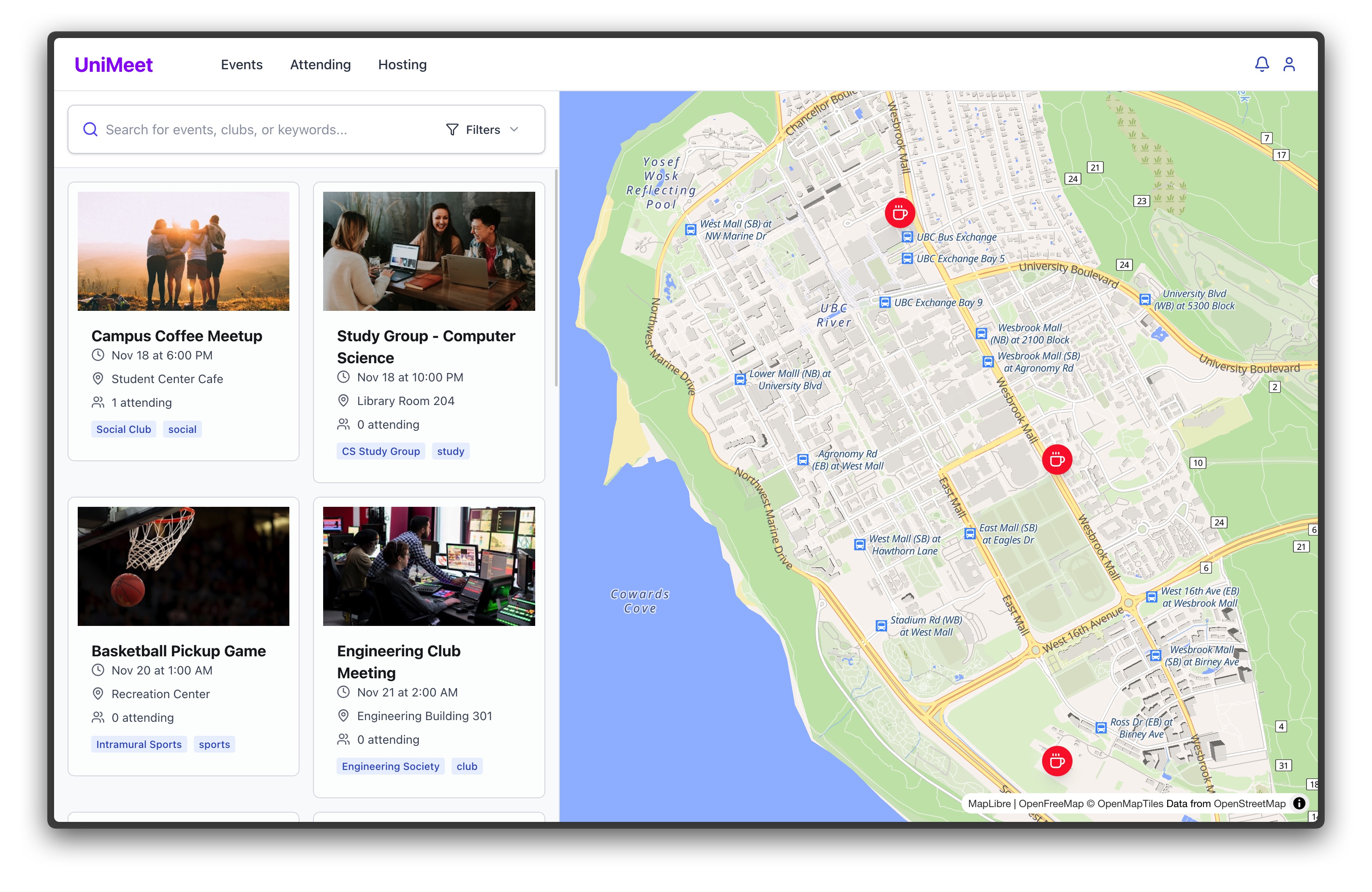
Task: Click the UniMeet logo link
Action: click(x=114, y=65)
